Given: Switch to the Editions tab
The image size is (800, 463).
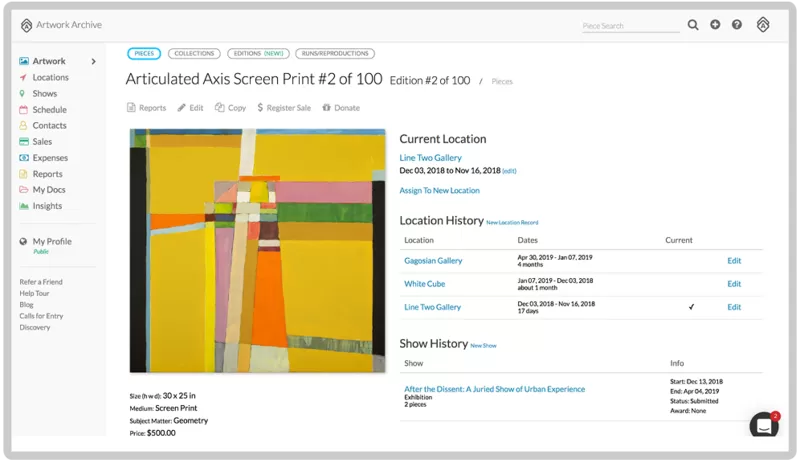Looking at the screenshot, I should [x=258, y=54].
